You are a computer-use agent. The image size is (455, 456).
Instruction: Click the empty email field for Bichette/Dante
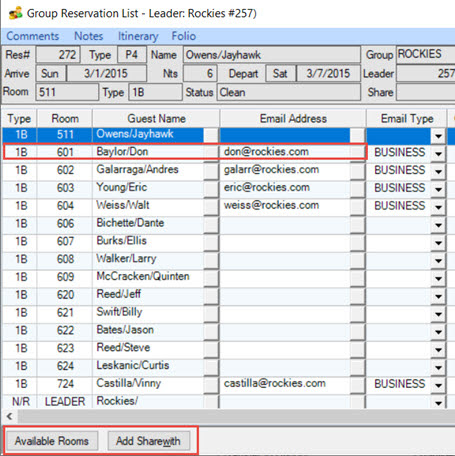pyautogui.click(x=285, y=224)
